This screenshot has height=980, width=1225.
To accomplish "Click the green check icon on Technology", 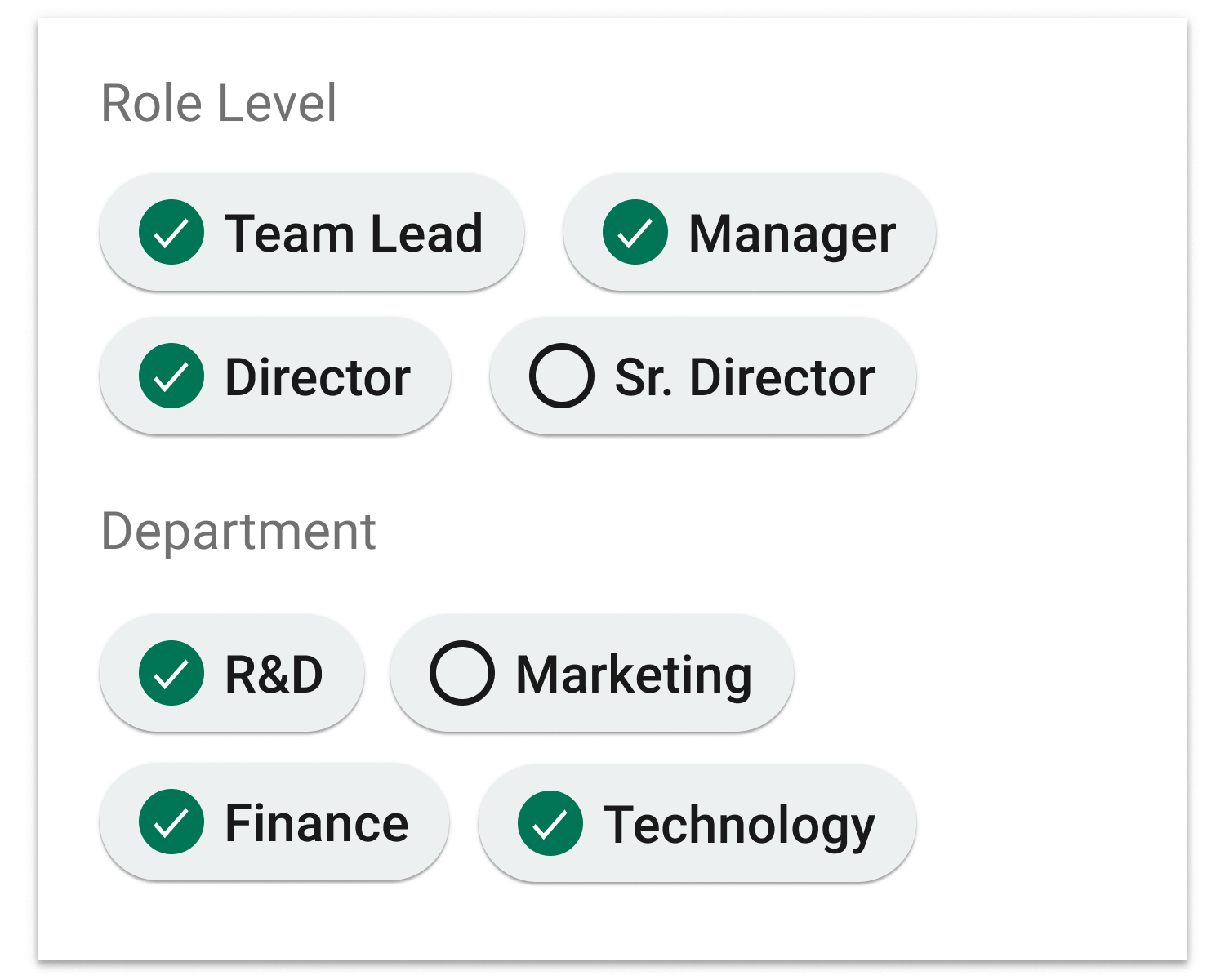I will click(550, 824).
